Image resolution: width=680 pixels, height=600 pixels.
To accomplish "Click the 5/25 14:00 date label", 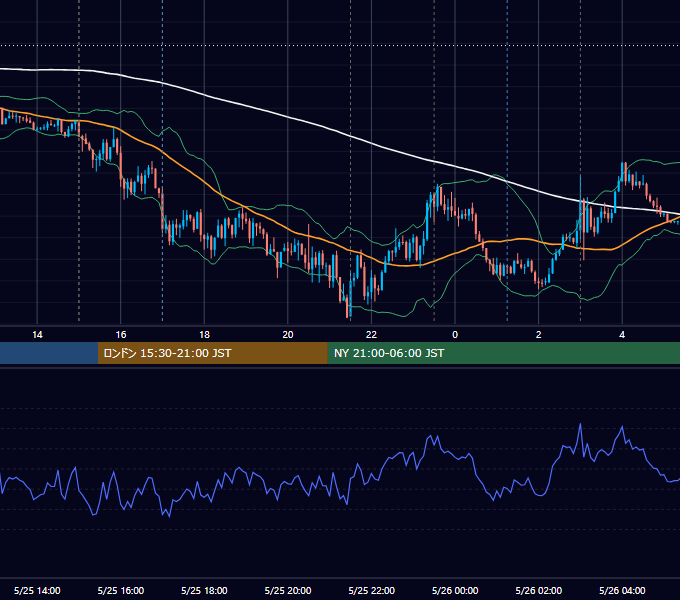I will [37, 590].
